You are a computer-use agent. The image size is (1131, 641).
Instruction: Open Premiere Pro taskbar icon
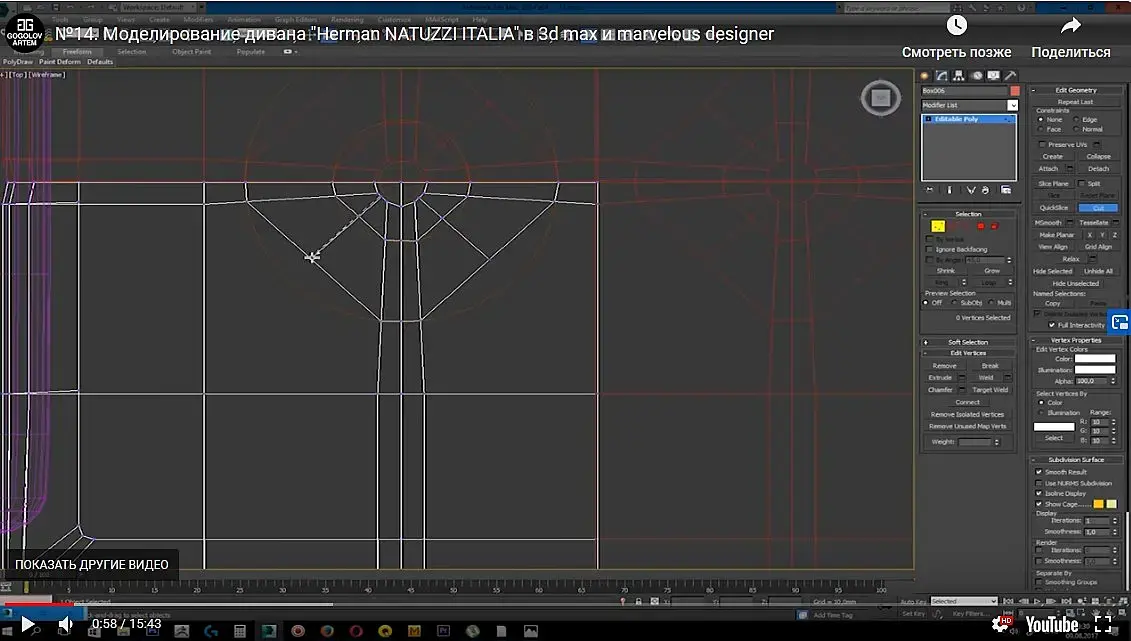444,631
